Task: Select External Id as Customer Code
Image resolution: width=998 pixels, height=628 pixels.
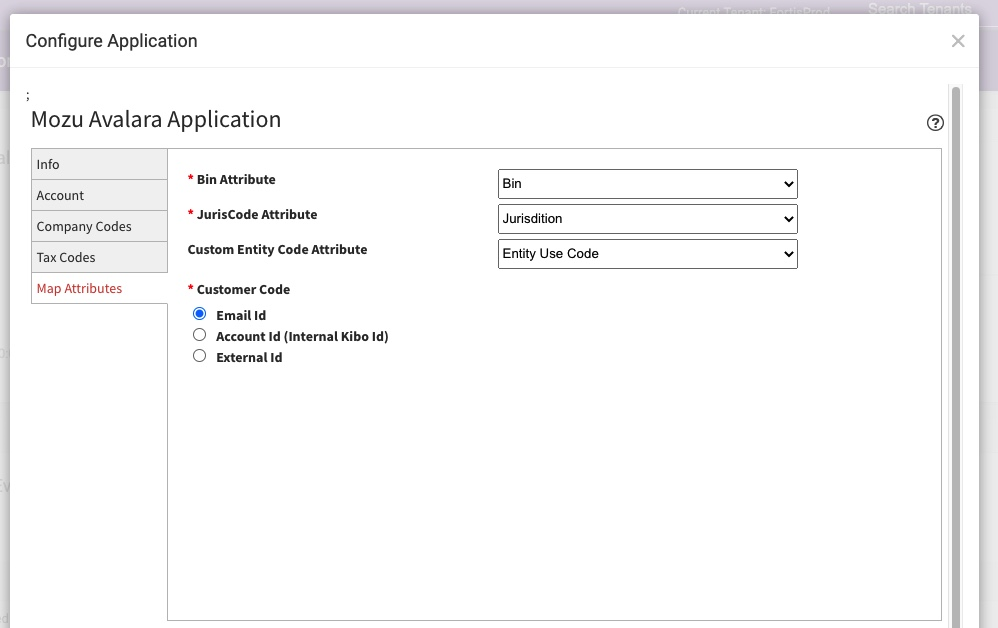Action: pyautogui.click(x=199, y=355)
